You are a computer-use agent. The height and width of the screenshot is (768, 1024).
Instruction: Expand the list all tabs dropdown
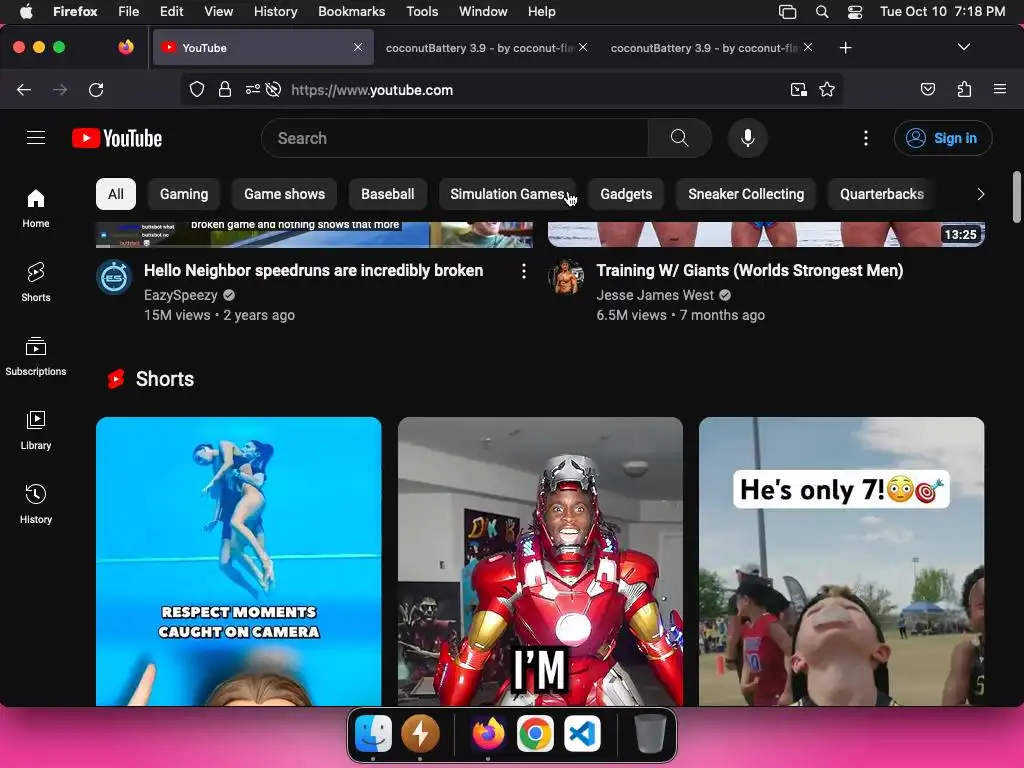963,47
